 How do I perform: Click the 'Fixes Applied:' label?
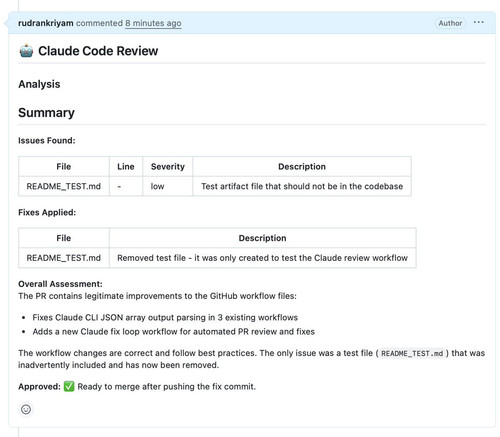(47, 212)
